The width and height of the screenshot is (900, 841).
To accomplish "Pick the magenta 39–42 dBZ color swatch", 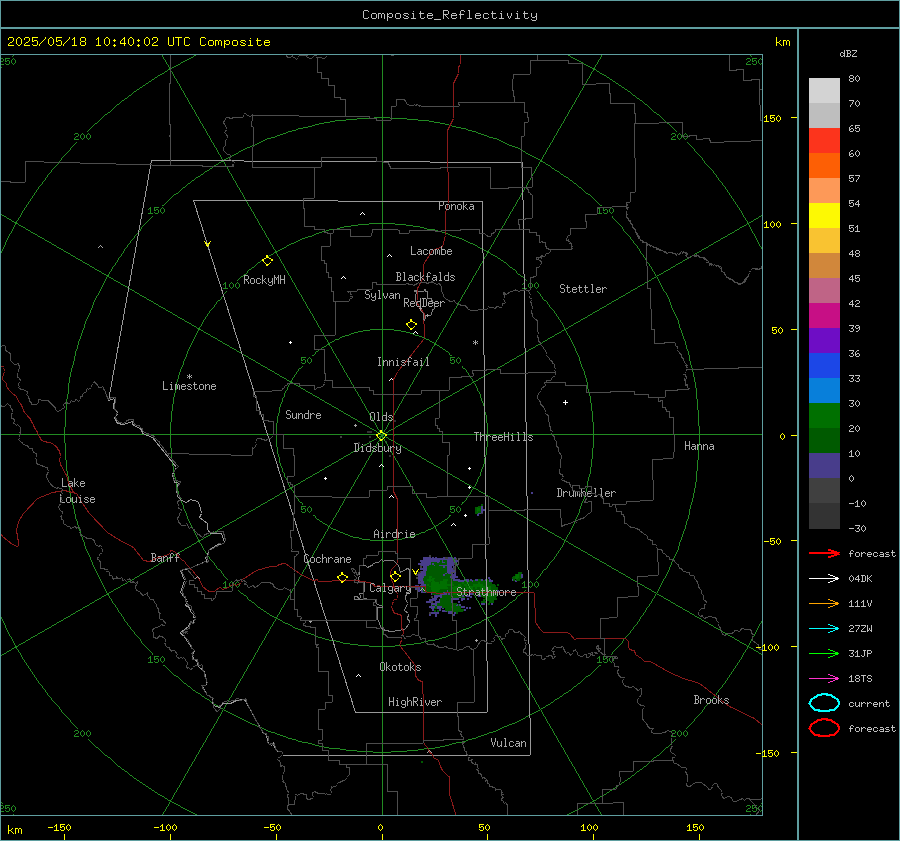I will 824,316.
